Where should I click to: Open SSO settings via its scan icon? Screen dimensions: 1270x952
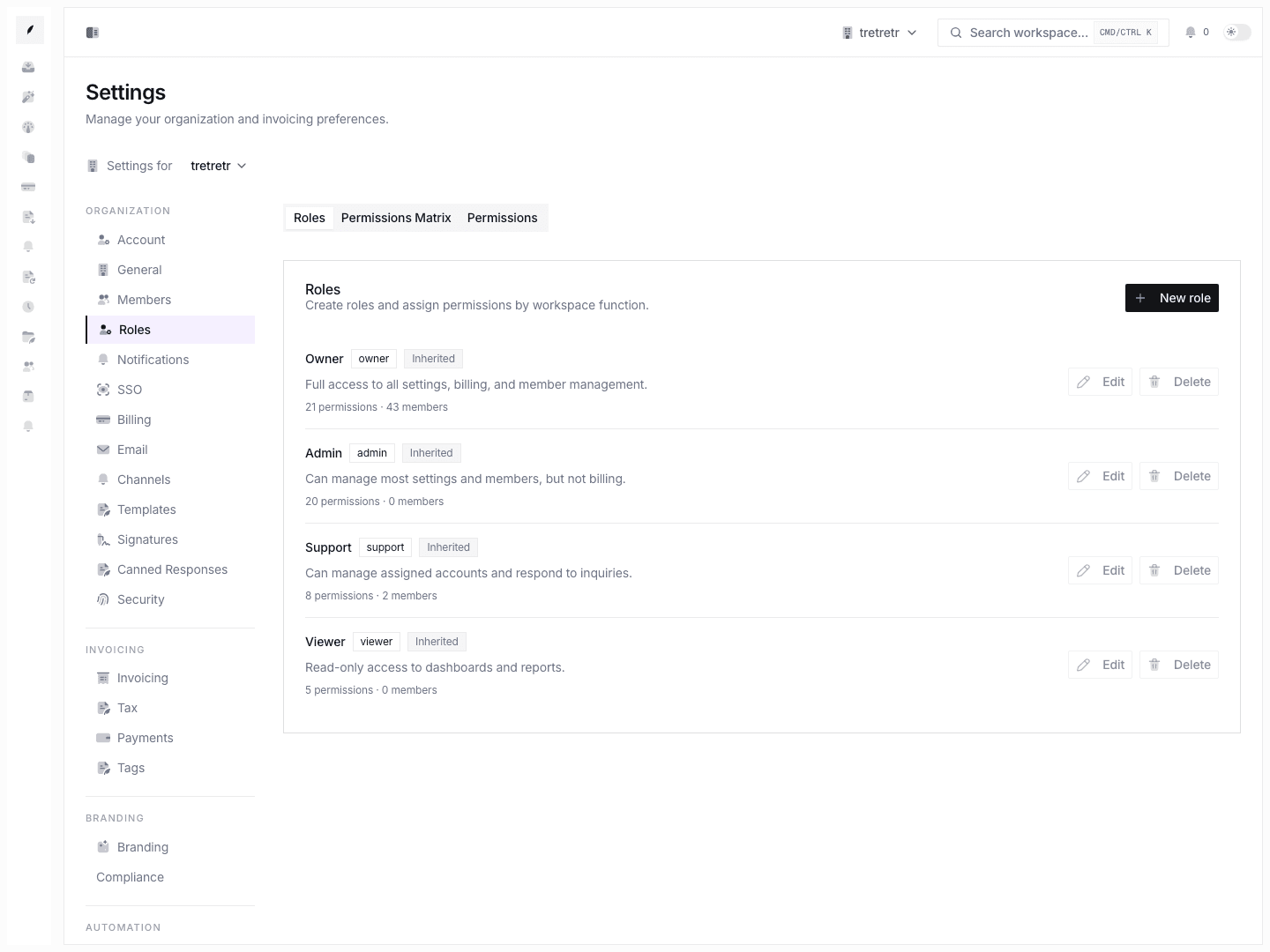point(103,390)
